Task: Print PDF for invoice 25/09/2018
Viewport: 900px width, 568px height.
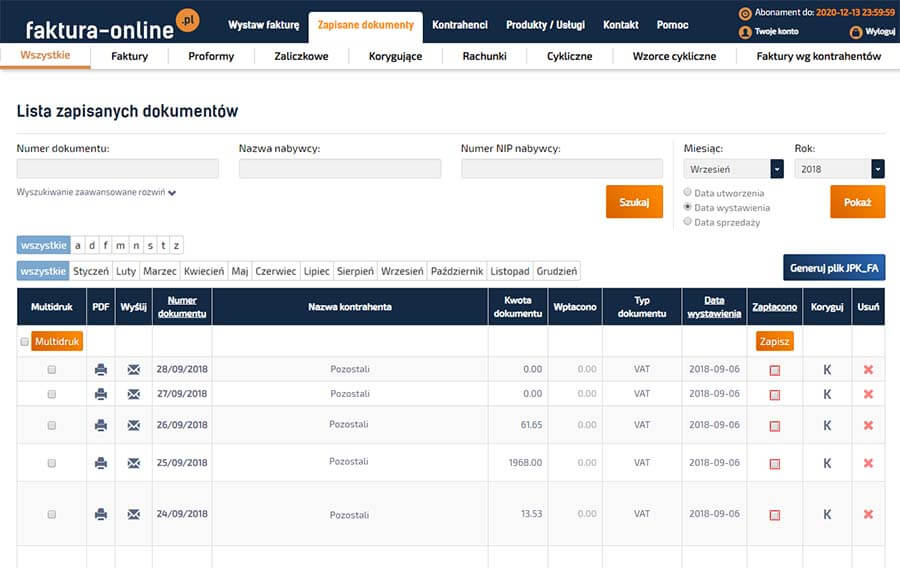Action: (101, 463)
